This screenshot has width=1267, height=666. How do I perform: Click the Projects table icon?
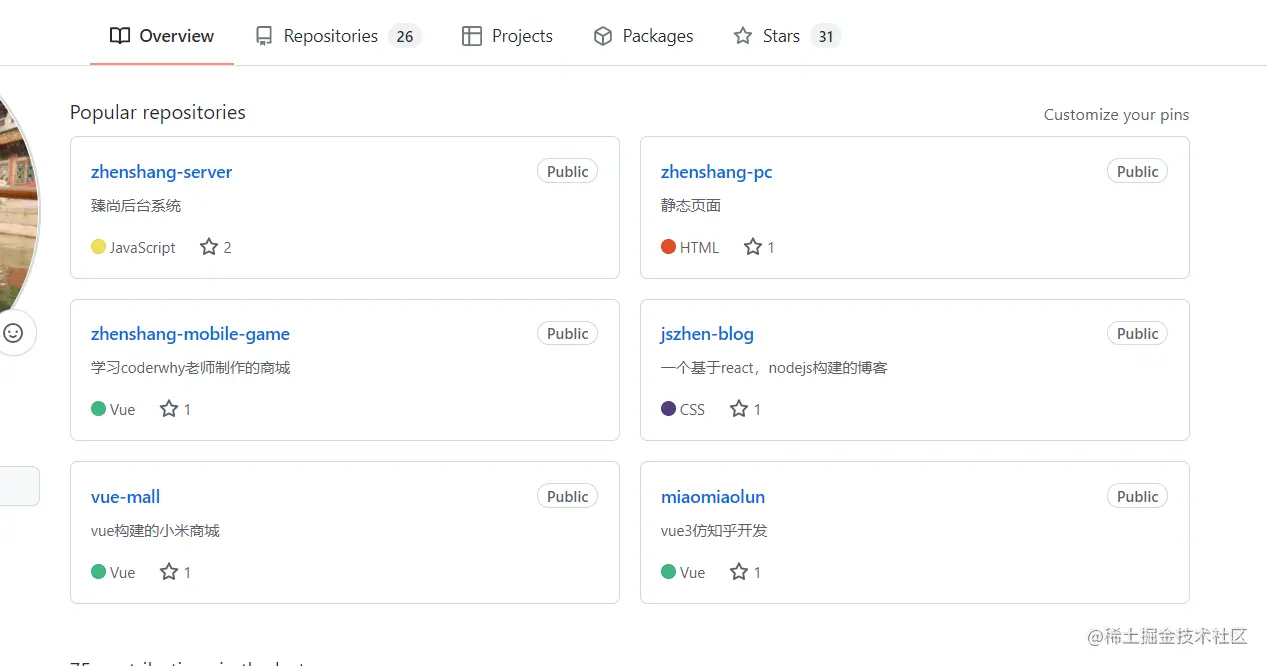pos(472,36)
